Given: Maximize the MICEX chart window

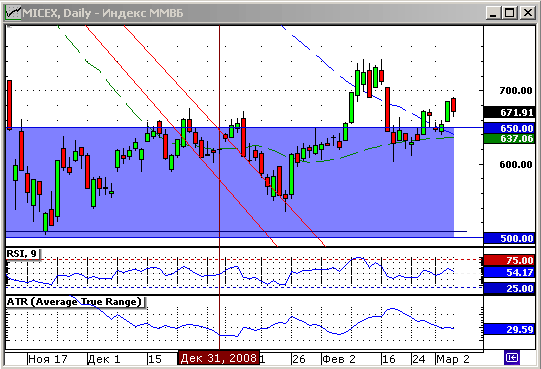Looking at the screenshot, I should [x=510, y=13].
